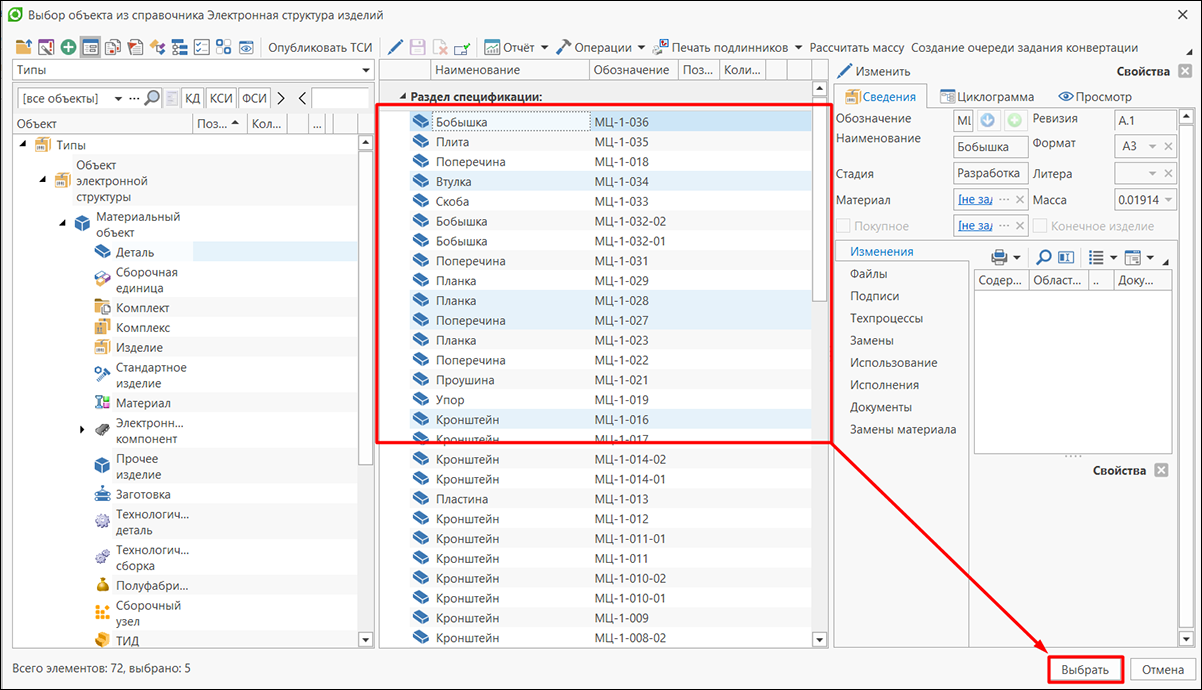Open the [все объекты] filter dropdown
The image size is (1202, 690).
coord(118,98)
